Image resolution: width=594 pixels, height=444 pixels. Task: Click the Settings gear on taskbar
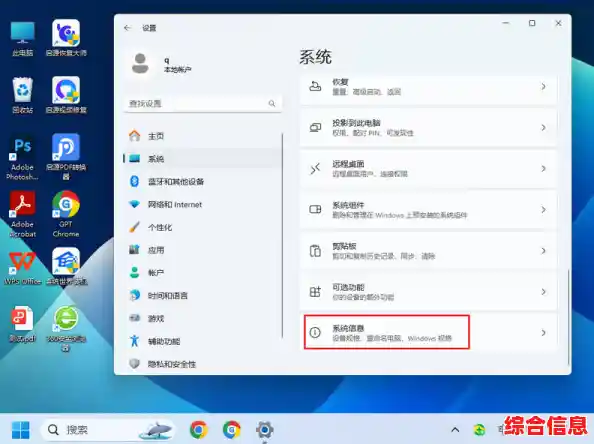(x=264, y=430)
